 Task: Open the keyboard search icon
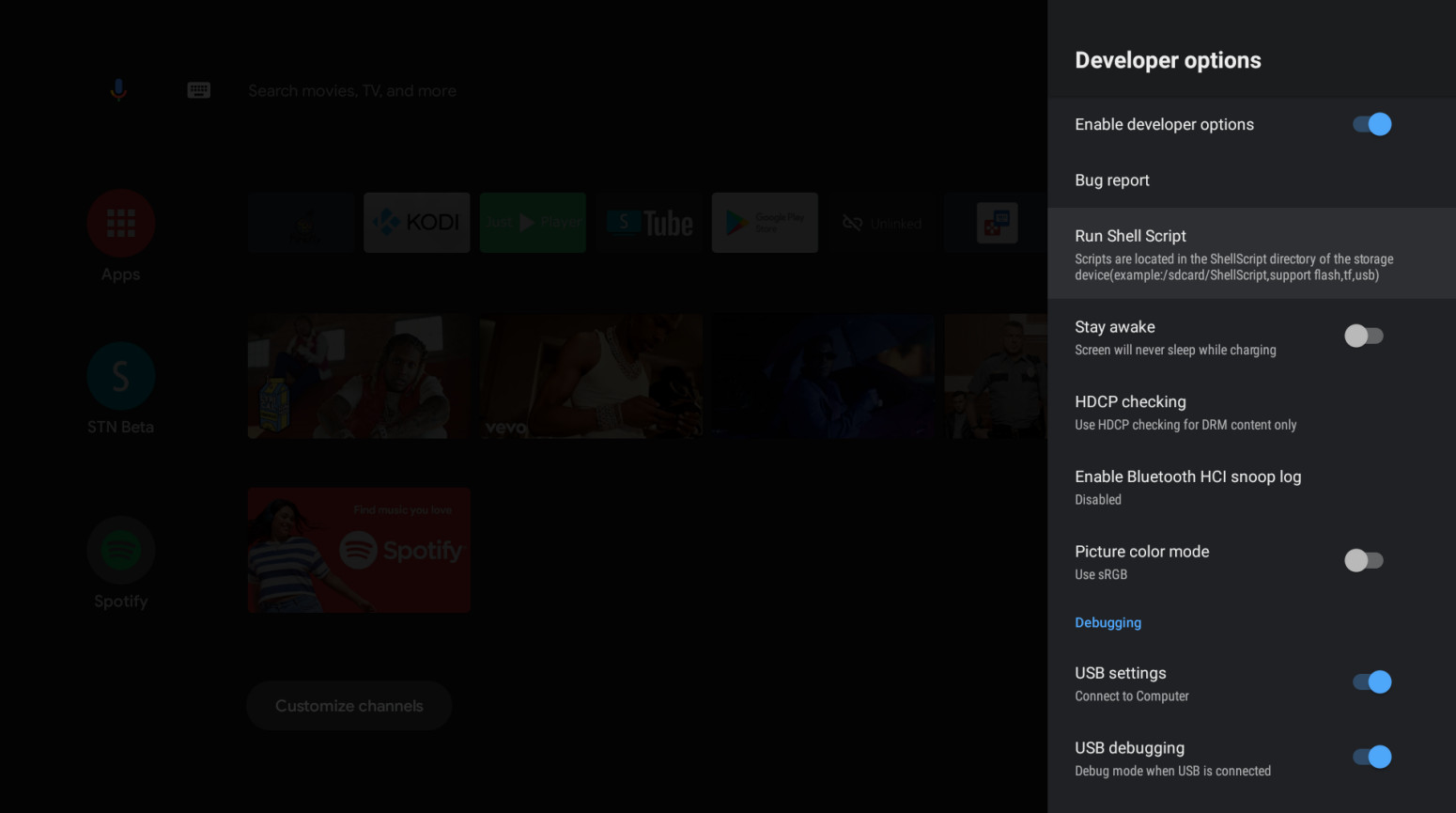point(198,90)
